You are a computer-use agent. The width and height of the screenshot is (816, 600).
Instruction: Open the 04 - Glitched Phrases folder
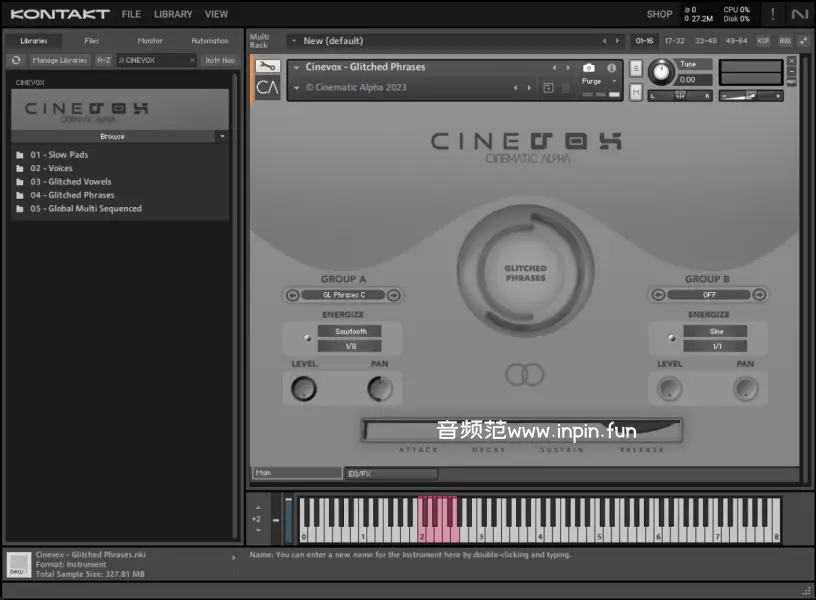click(x=72, y=195)
